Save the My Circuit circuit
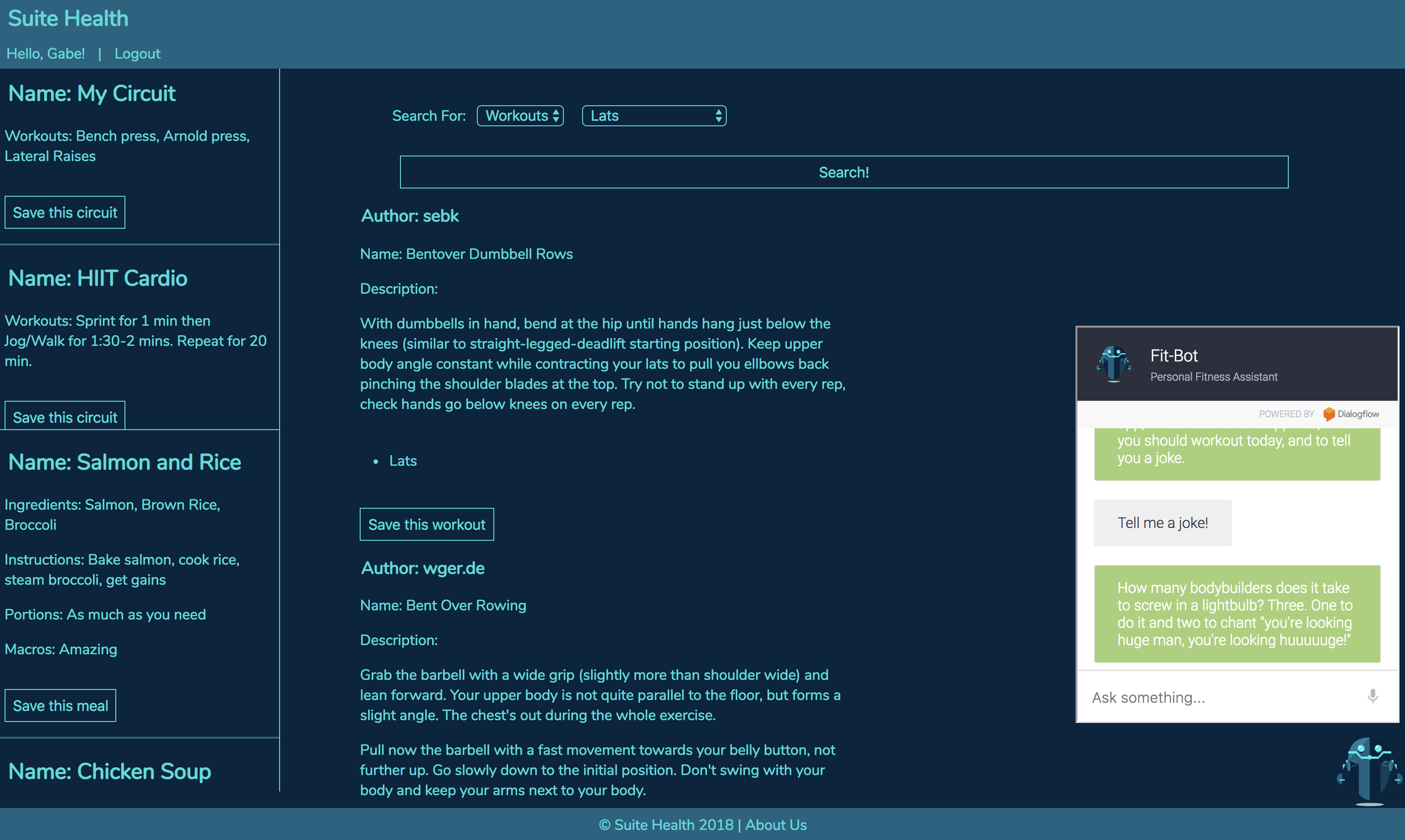Screen dimensions: 1405x840 point(65,213)
